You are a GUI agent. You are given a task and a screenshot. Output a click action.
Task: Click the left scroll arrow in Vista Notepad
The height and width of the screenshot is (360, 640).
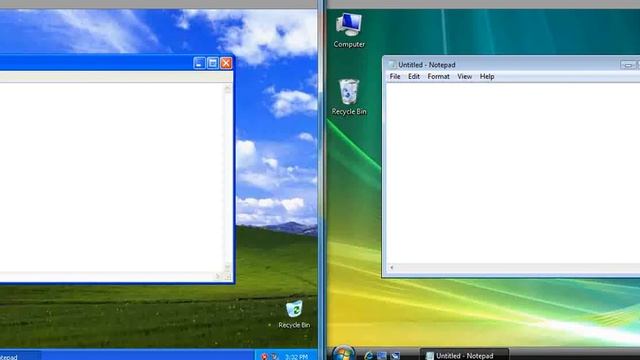[391, 268]
